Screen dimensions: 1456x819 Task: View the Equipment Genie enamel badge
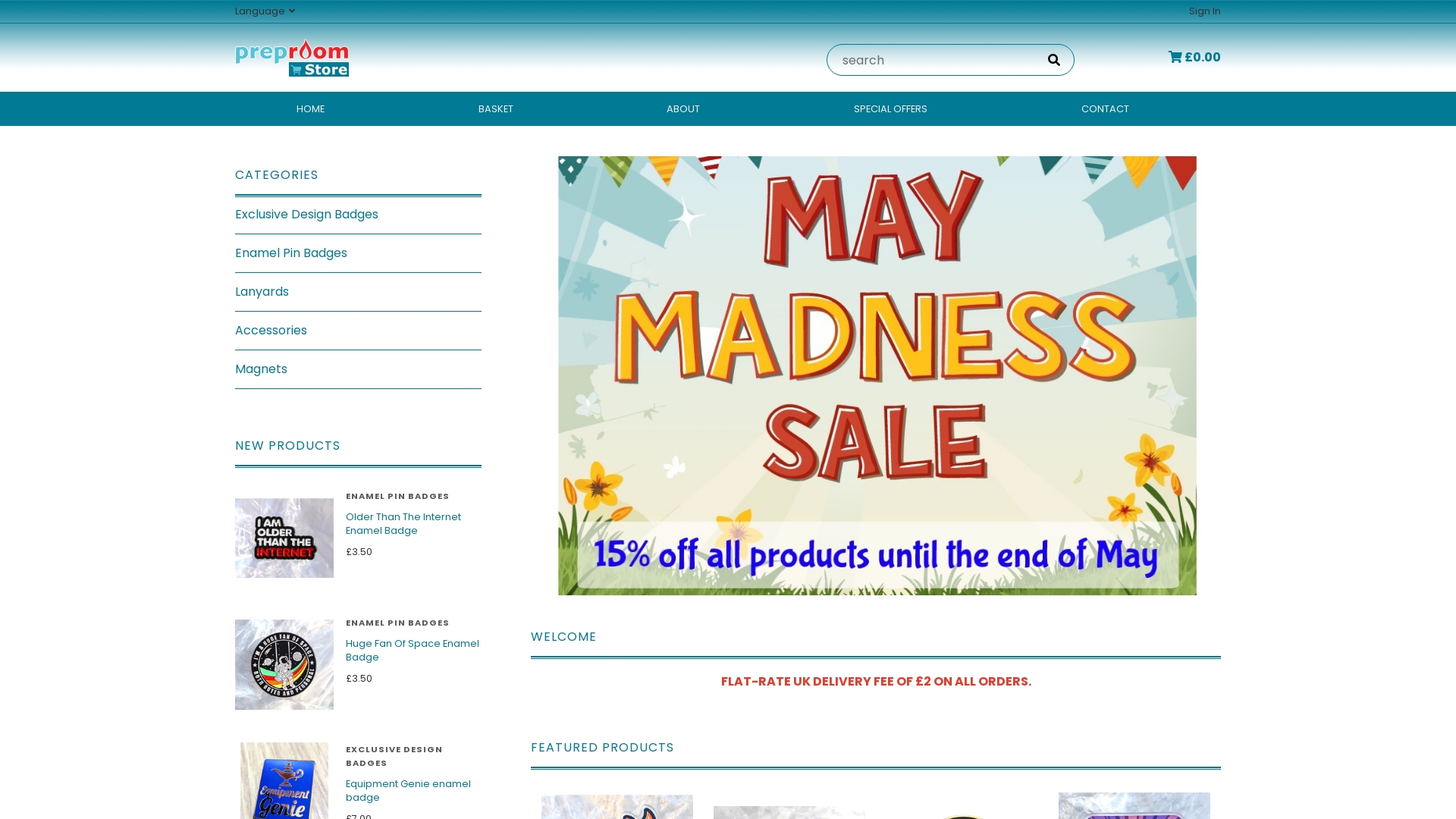tap(408, 790)
